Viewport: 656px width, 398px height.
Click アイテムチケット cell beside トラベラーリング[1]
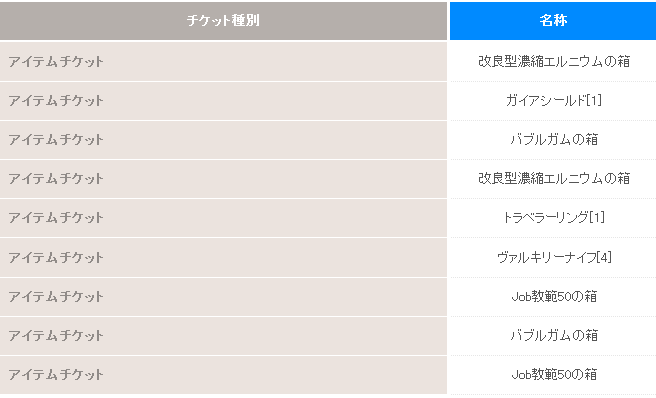coord(223,218)
